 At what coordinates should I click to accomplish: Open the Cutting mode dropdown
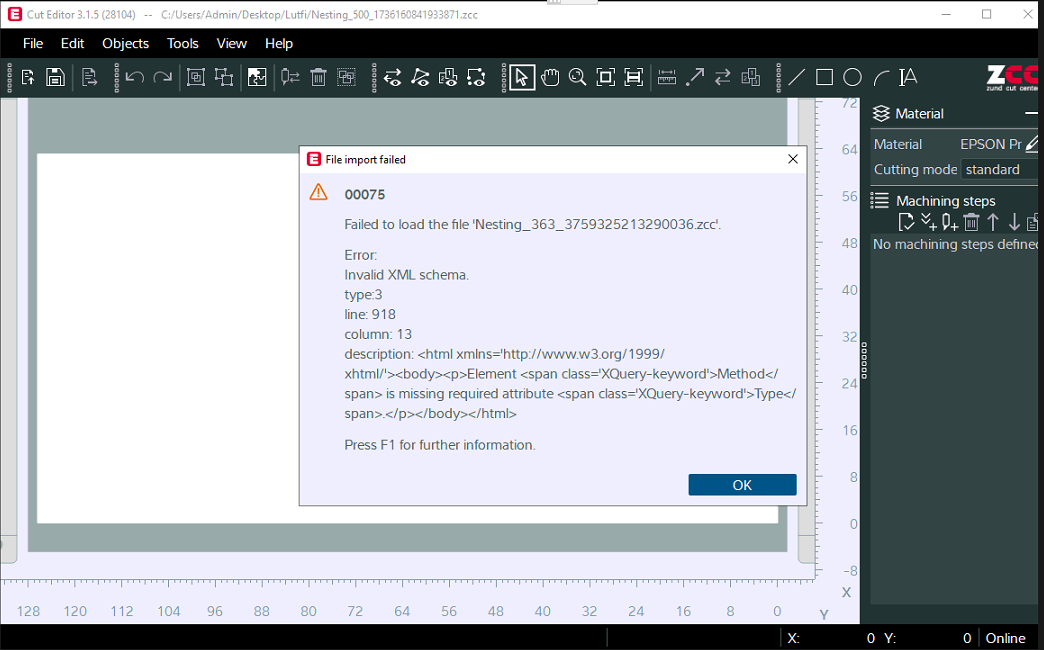click(998, 169)
